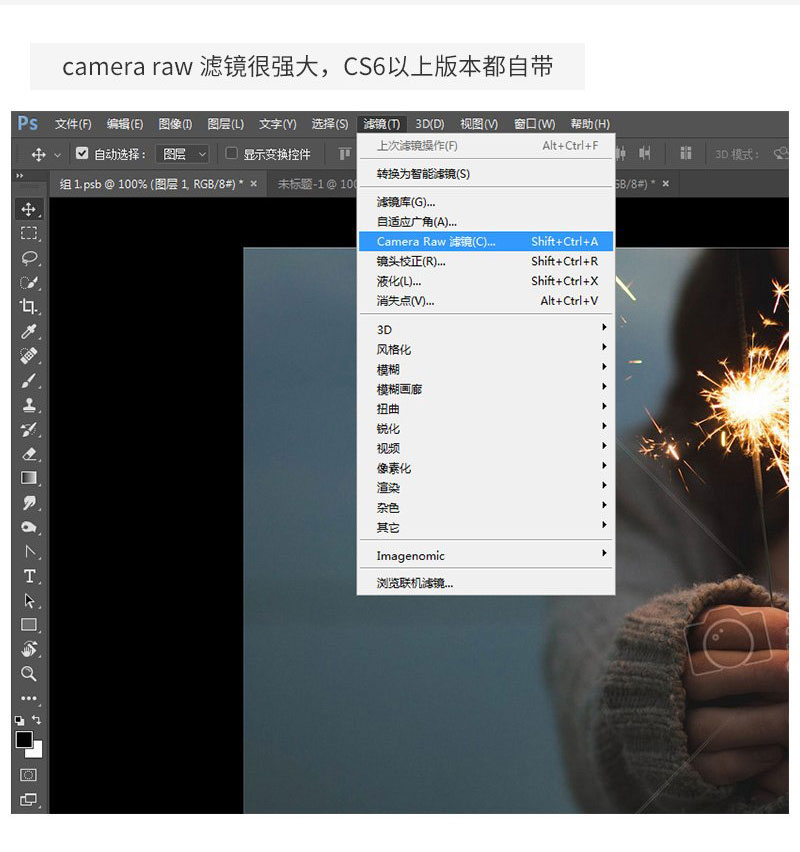Expand the 视频 submenu
800x852 pixels.
[x=486, y=448]
